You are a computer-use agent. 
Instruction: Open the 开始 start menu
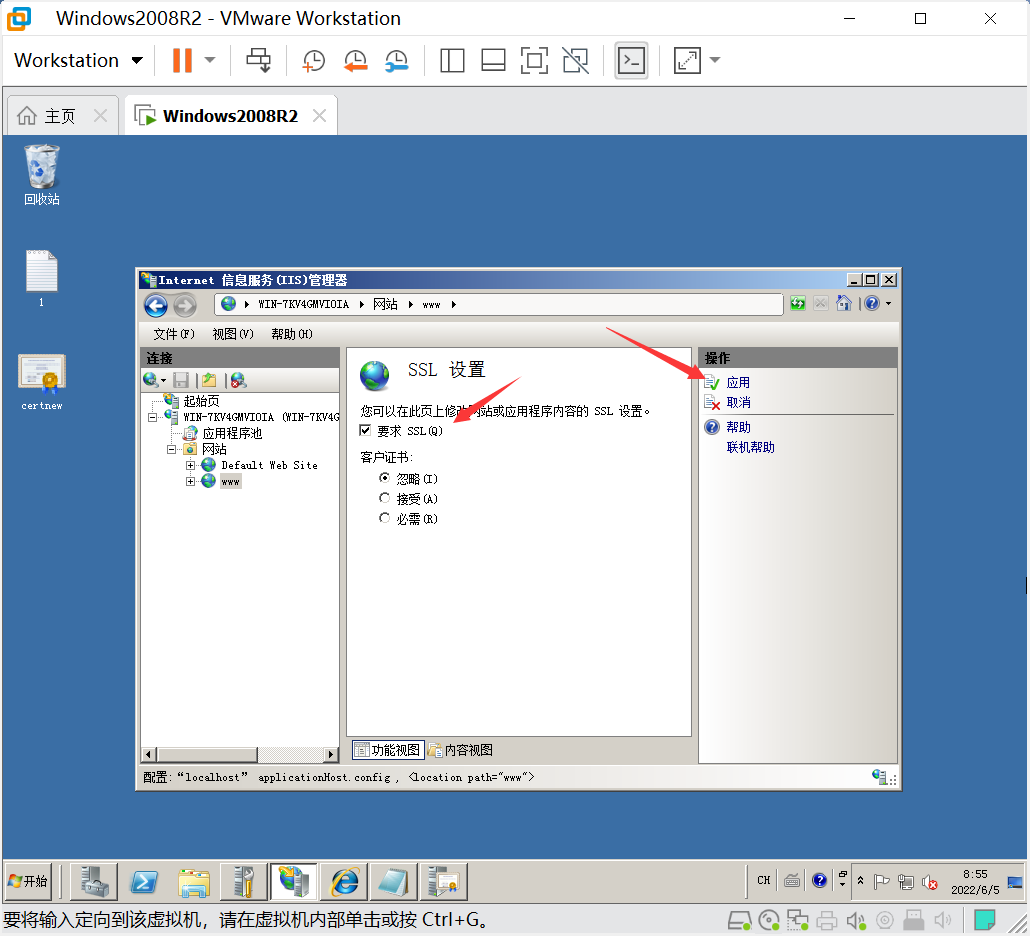[x=28, y=881]
